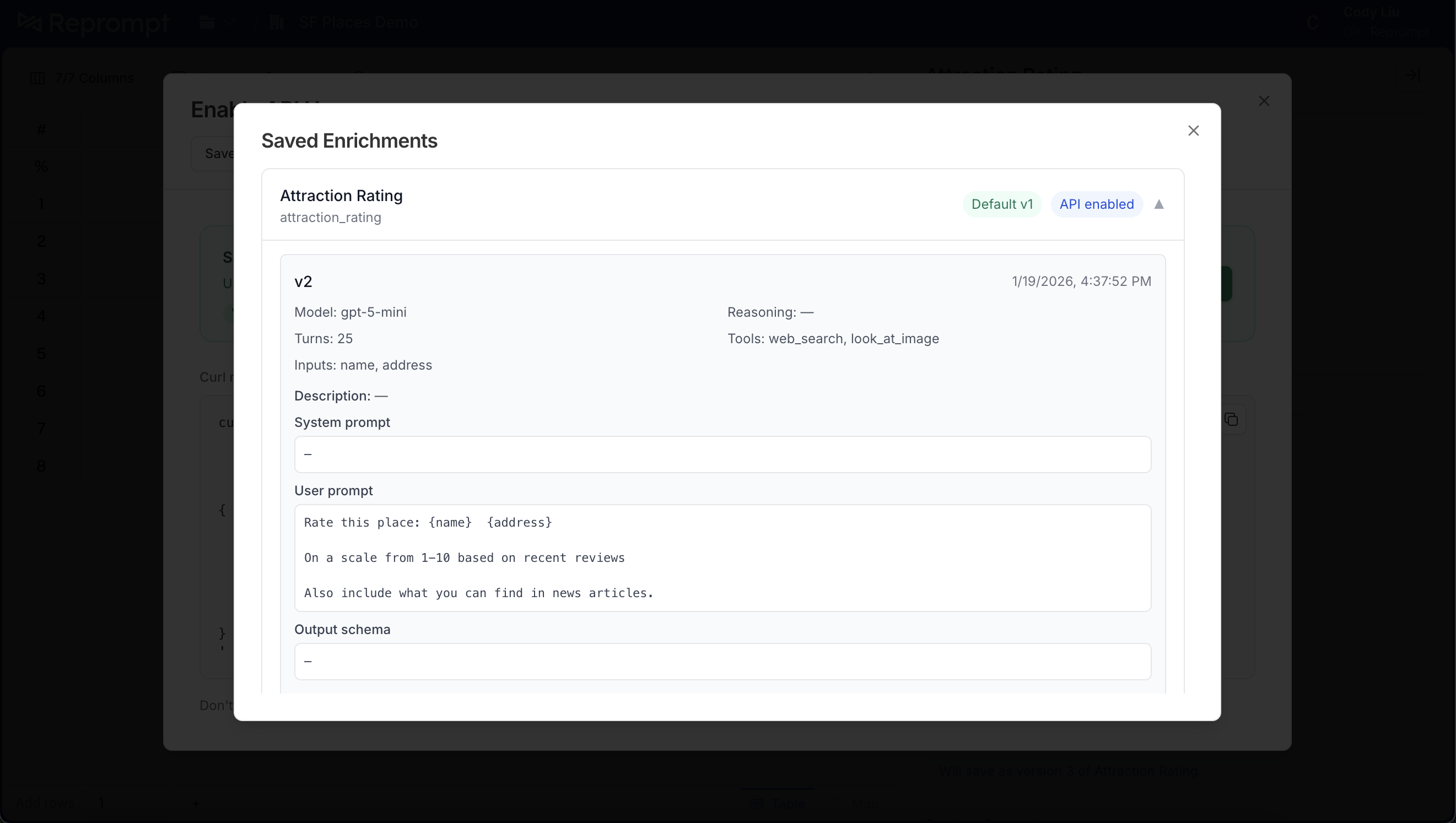Click the API enabled badge

click(1096, 204)
